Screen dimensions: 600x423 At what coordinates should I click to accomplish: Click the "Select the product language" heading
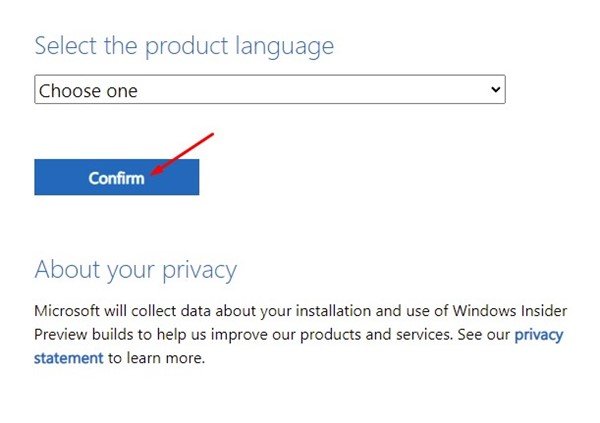click(184, 46)
